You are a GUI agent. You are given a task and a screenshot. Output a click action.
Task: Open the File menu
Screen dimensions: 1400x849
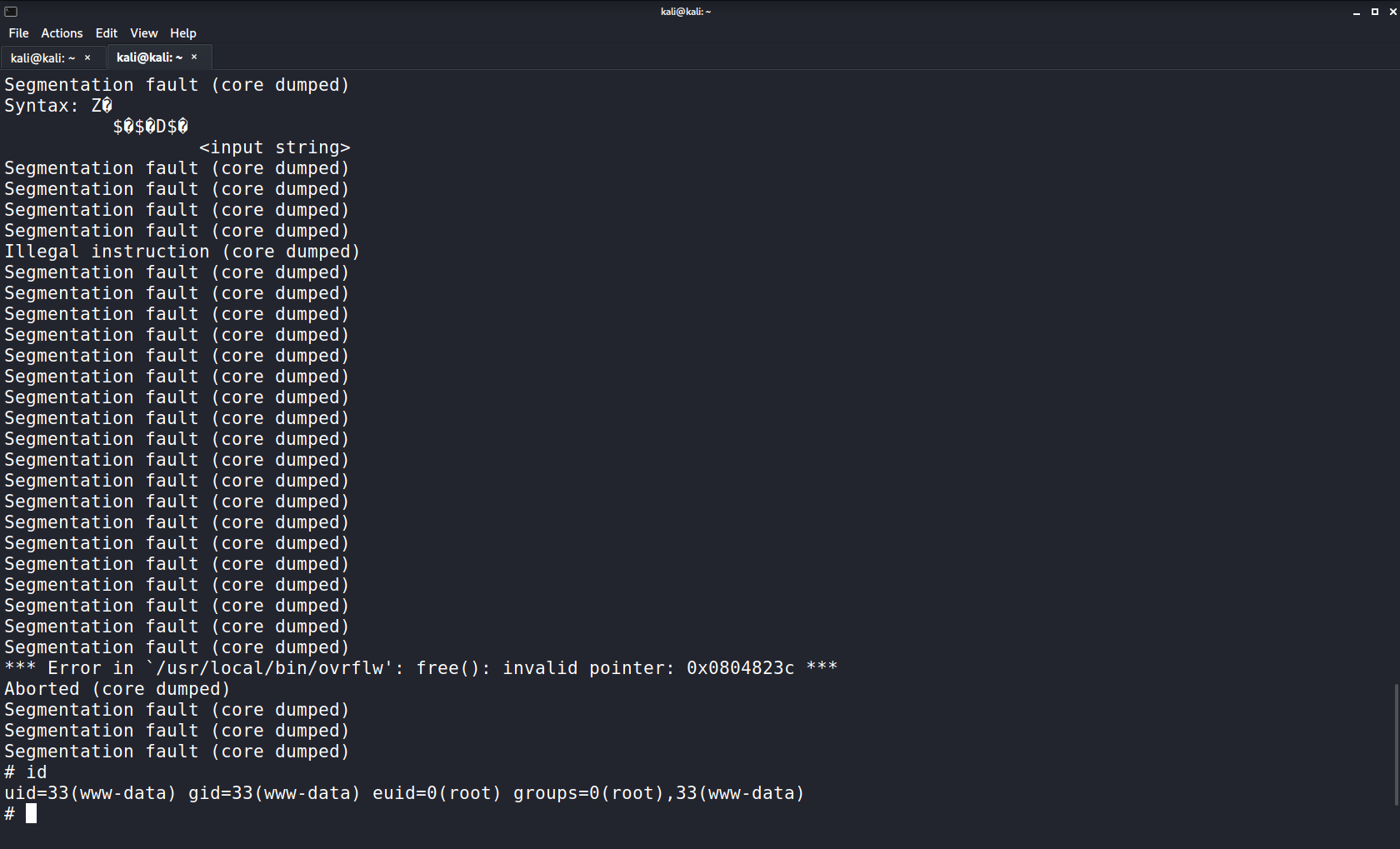click(x=18, y=33)
